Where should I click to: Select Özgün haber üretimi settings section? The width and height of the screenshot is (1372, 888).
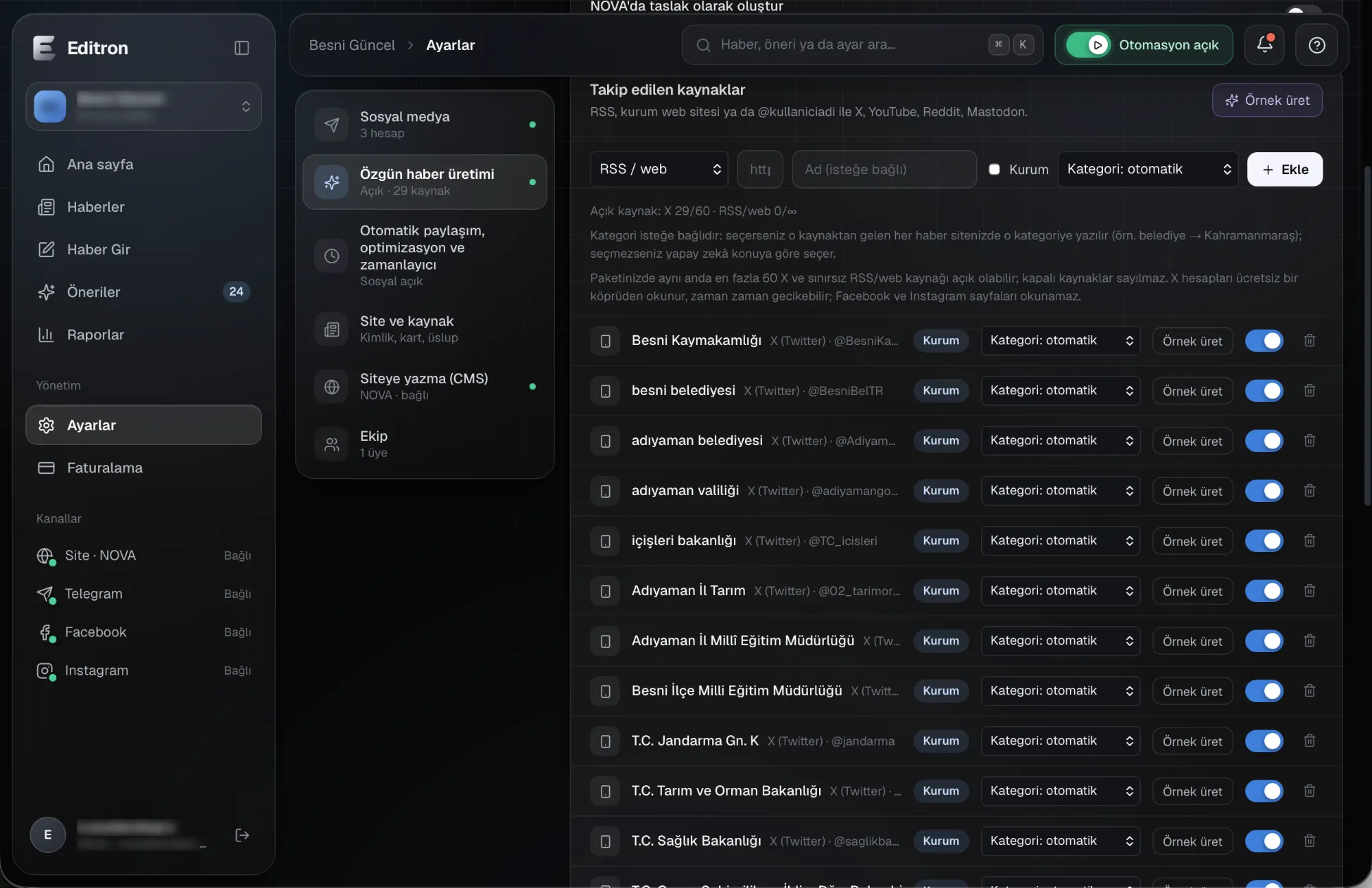tap(425, 182)
